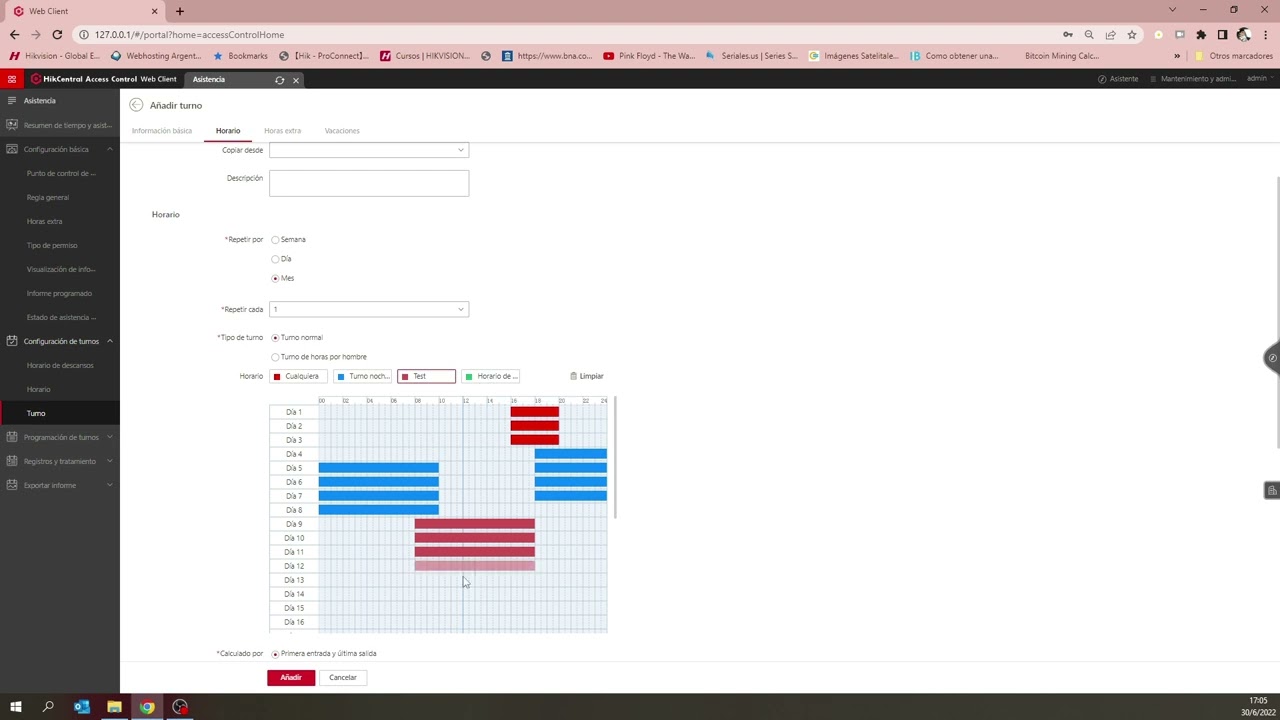This screenshot has width=1280, height=720.
Task: Expand the Exportar informe section
Action: (110, 485)
